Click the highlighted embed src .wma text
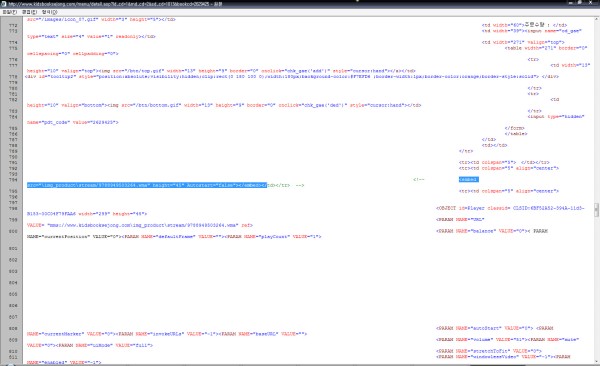The height and width of the screenshot is (366, 600). (x=147, y=185)
